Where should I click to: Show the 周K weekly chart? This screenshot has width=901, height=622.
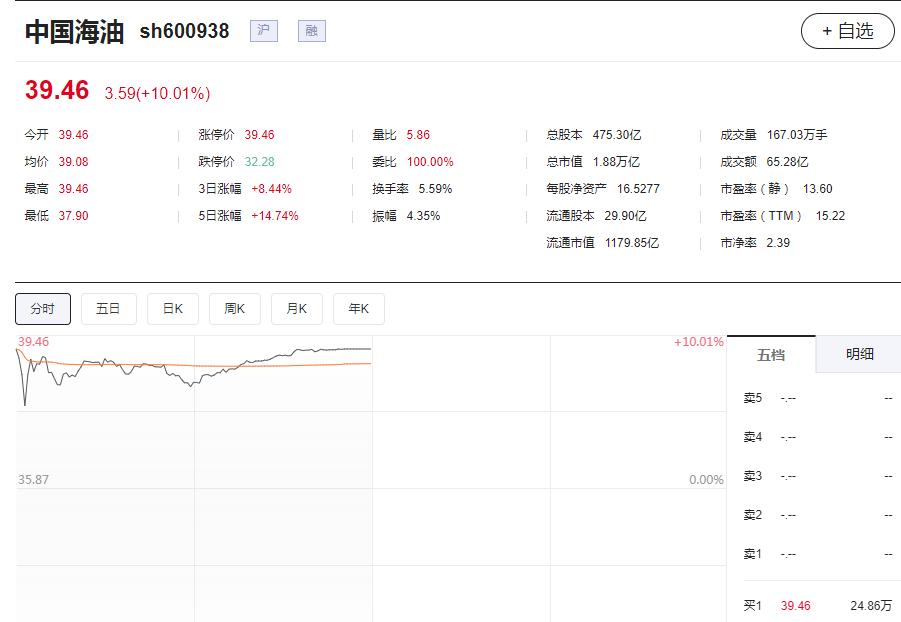235,309
